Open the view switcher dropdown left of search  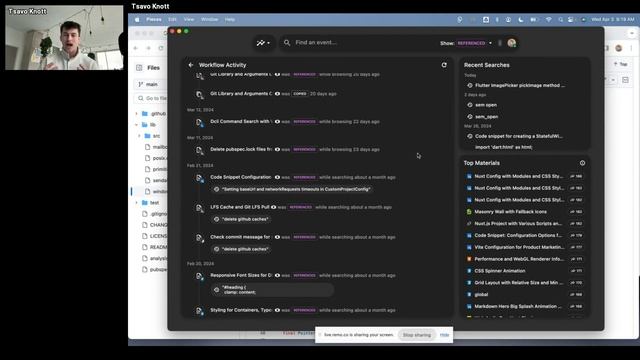(263, 42)
